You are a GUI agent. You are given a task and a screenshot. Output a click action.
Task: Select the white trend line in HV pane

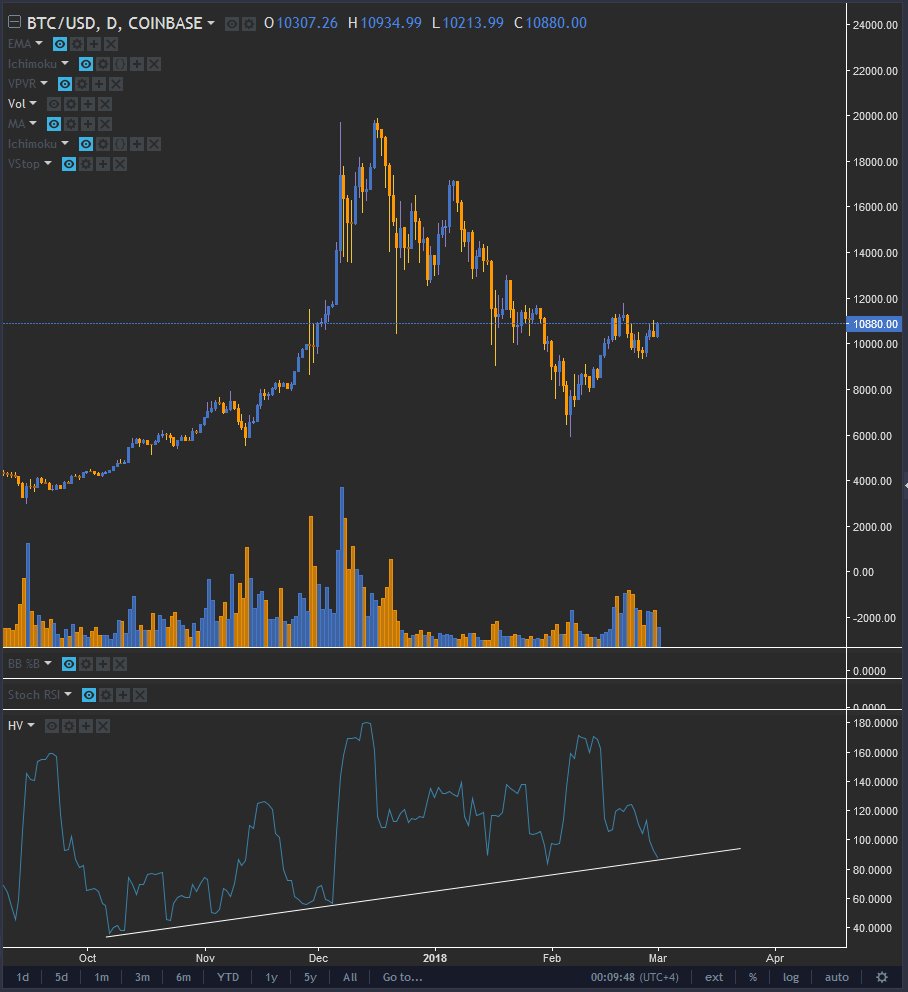click(x=423, y=893)
